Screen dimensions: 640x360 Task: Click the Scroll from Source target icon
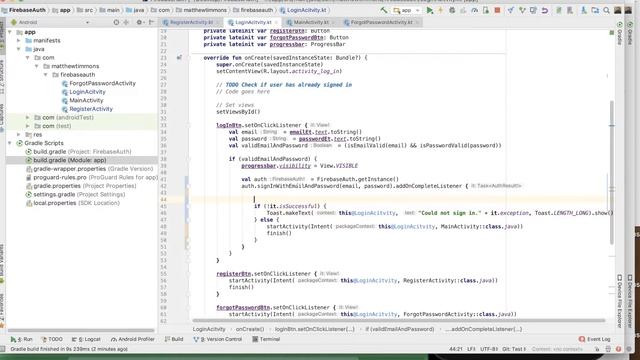[x=116, y=22]
